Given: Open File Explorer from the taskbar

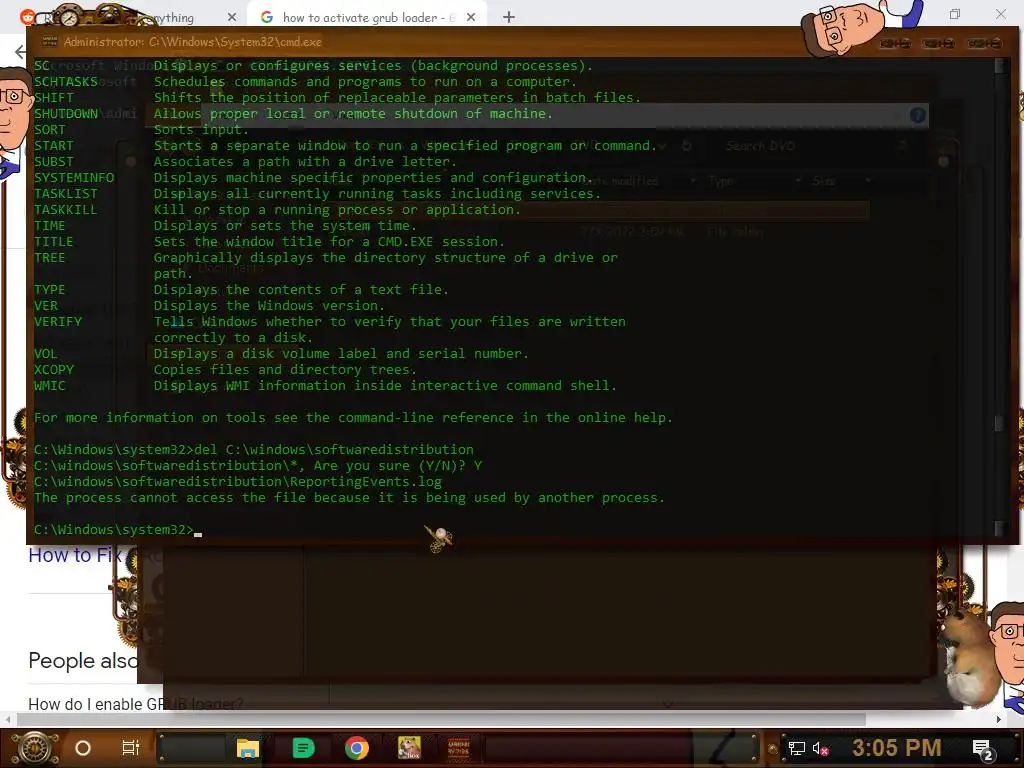Looking at the screenshot, I should coord(248,748).
